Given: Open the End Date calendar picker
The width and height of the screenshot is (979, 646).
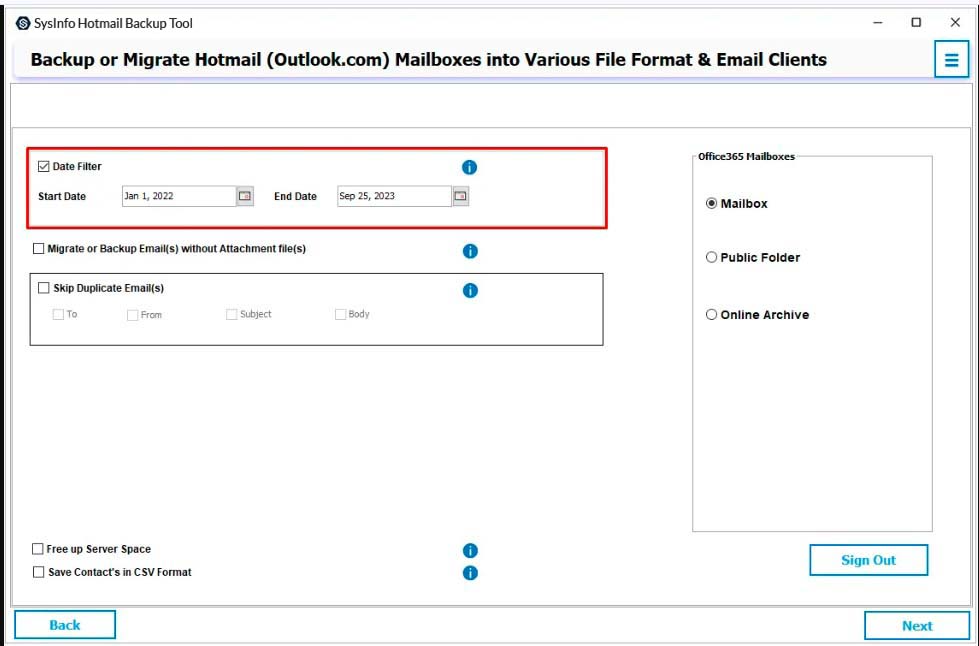Looking at the screenshot, I should point(460,196).
